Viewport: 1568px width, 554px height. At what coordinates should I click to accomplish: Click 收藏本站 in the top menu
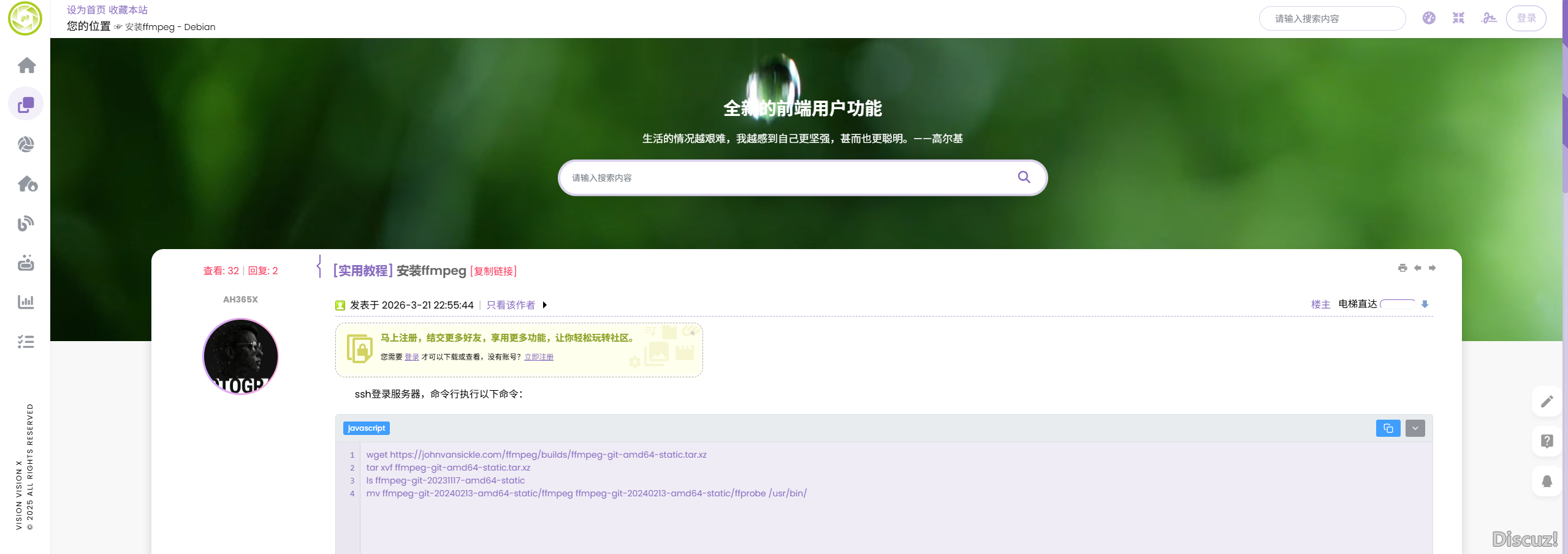click(x=128, y=10)
